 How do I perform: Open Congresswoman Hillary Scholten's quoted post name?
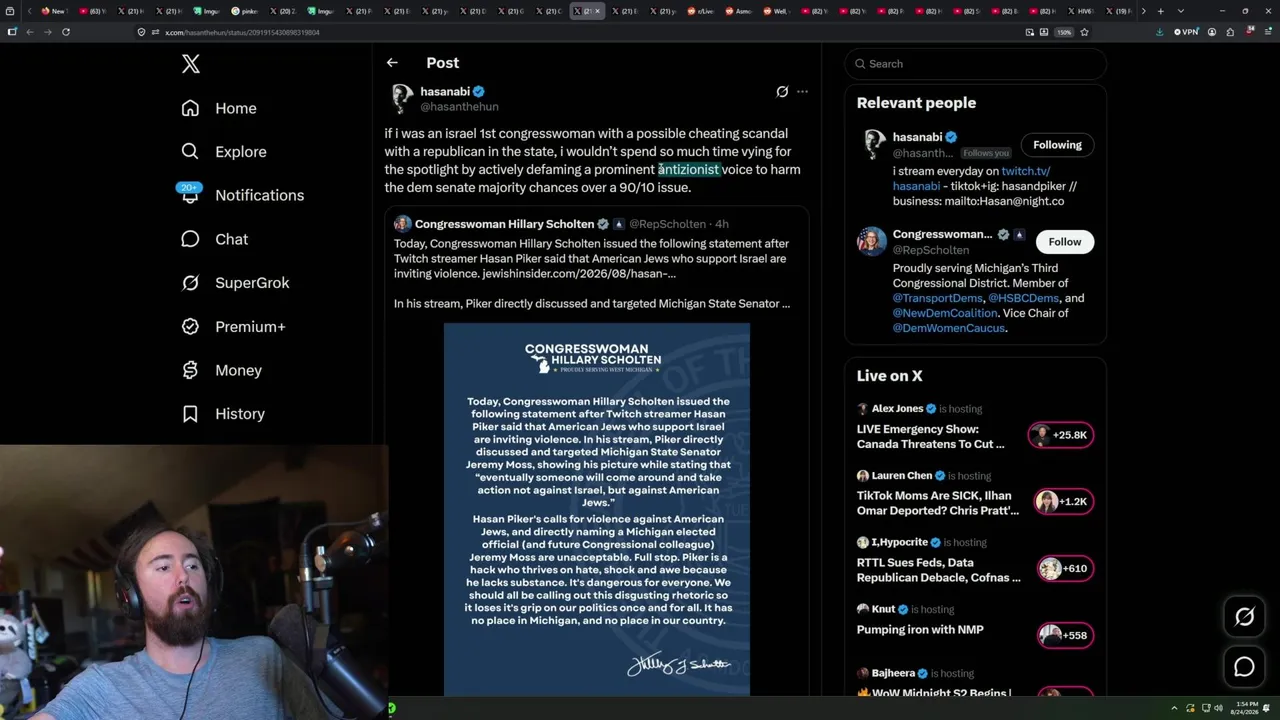coord(504,224)
